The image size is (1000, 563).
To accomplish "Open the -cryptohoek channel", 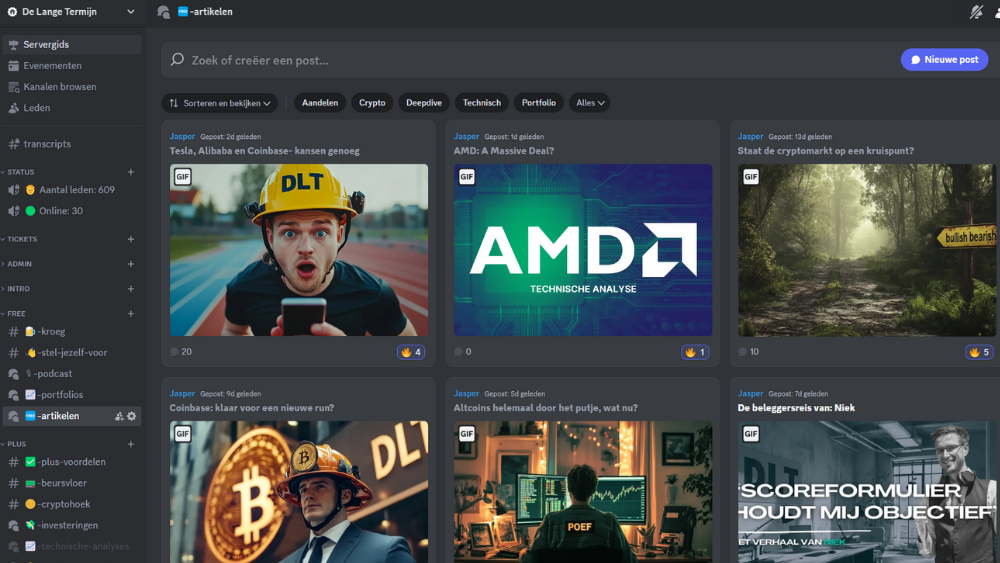I will [x=71, y=504].
